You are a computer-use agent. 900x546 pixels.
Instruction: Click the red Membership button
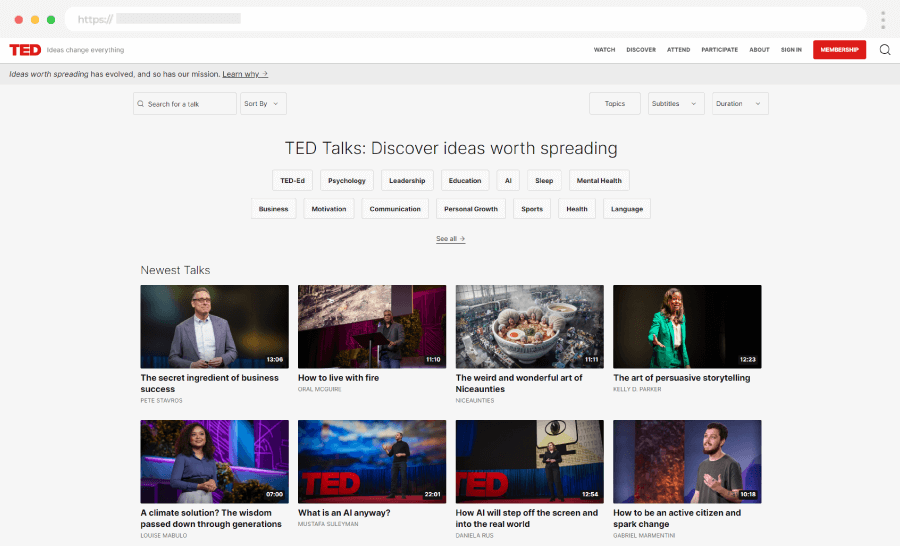(x=839, y=50)
